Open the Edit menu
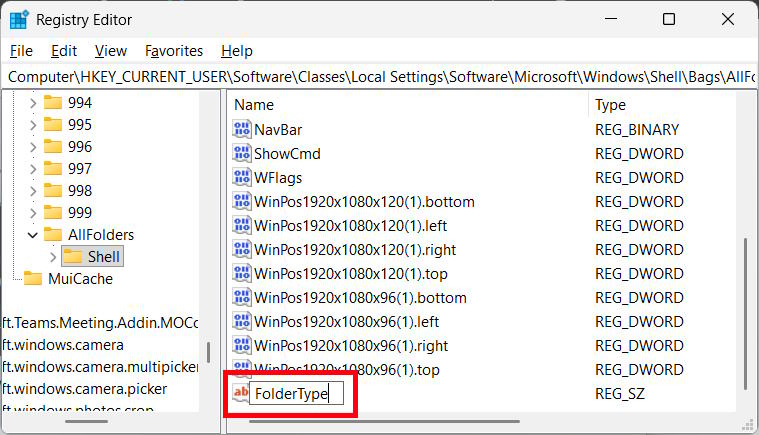 [64, 51]
